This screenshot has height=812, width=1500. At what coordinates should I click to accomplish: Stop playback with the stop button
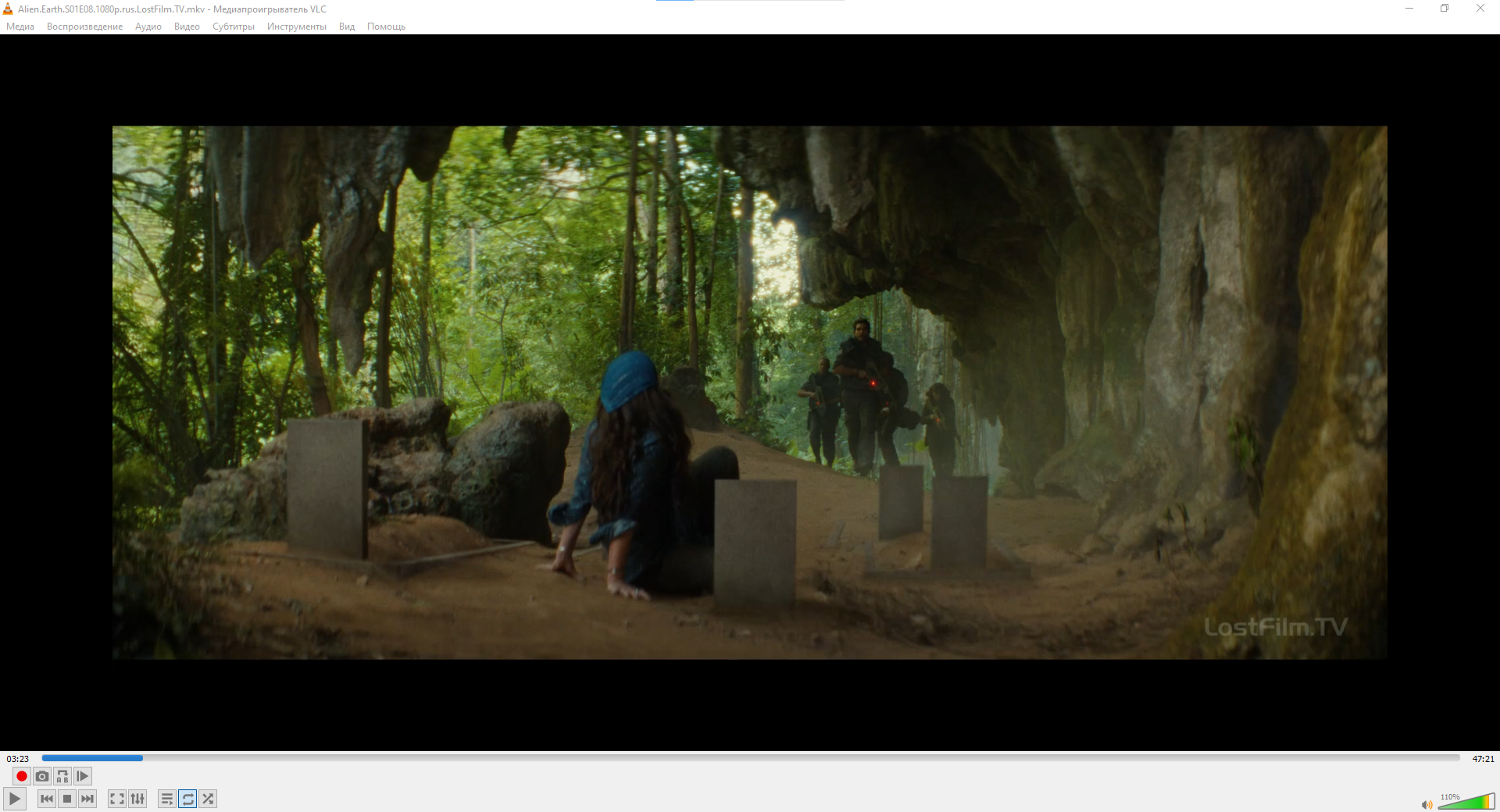click(67, 799)
